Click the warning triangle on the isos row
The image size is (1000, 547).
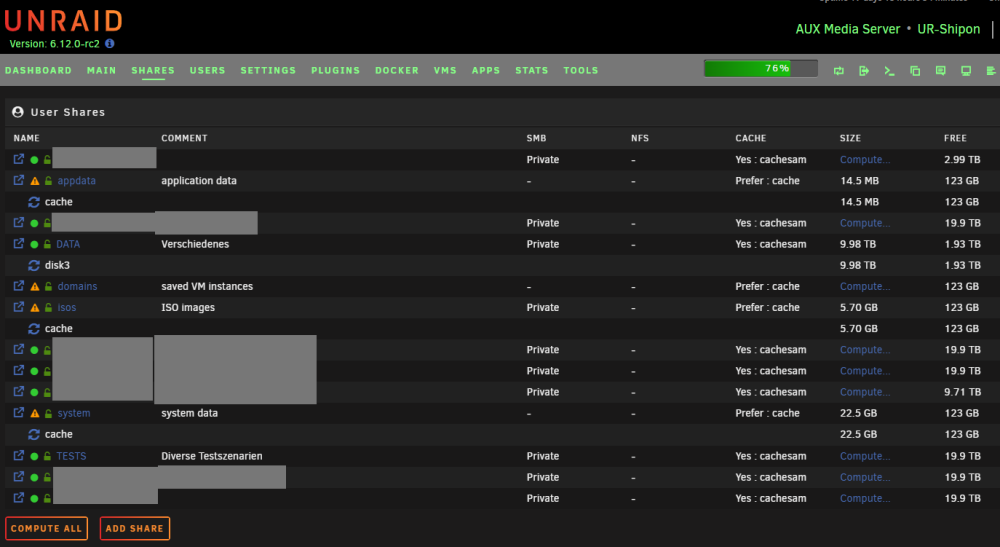(x=35, y=308)
